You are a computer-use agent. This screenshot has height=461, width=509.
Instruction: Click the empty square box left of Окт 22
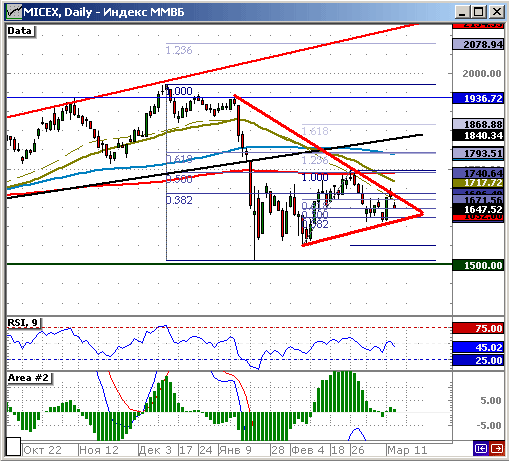(14, 447)
